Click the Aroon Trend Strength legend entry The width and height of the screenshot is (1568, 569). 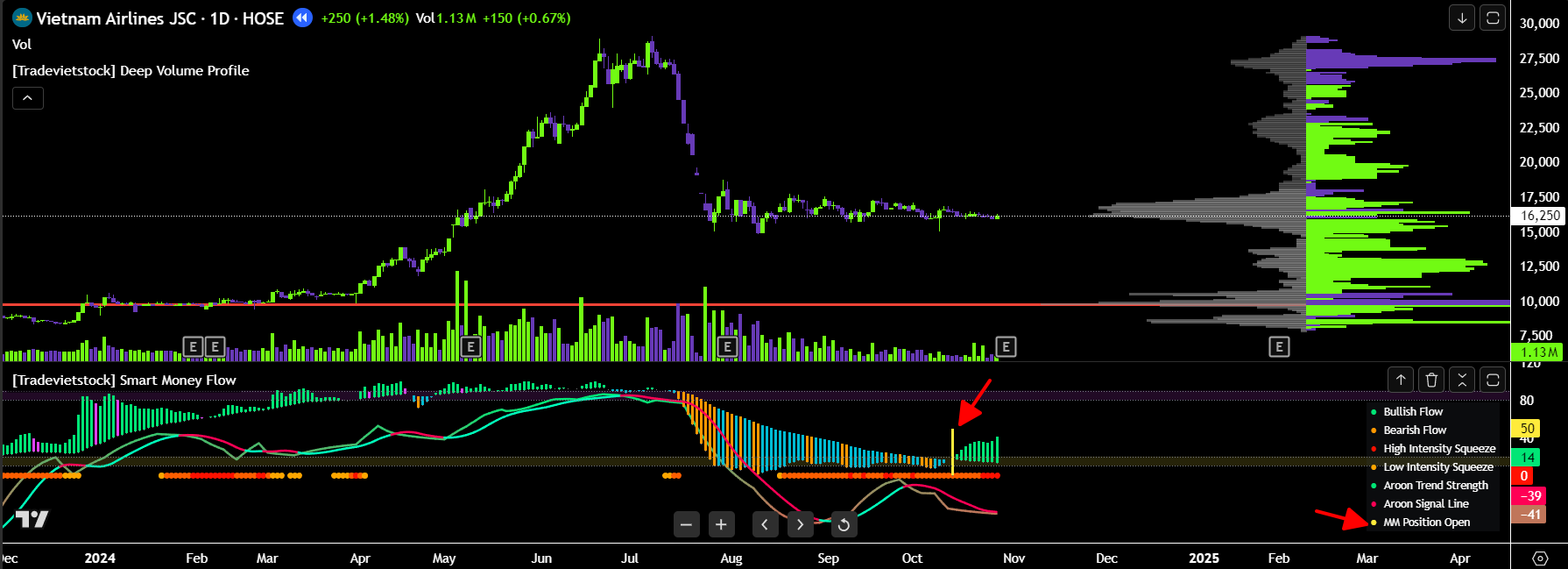[x=1436, y=485]
